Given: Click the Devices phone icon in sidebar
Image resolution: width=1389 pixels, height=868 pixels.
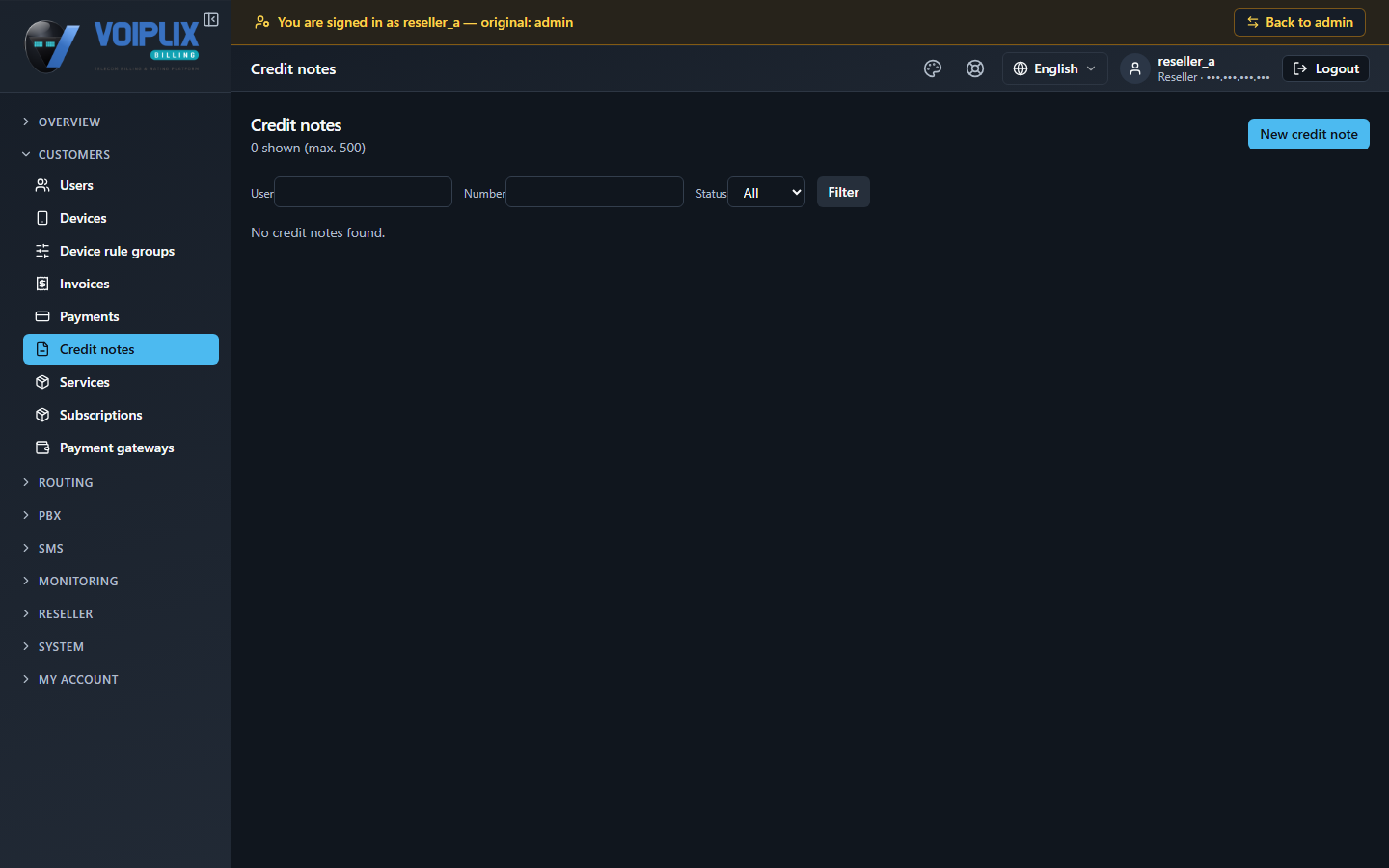Looking at the screenshot, I should (x=42, y=218).
